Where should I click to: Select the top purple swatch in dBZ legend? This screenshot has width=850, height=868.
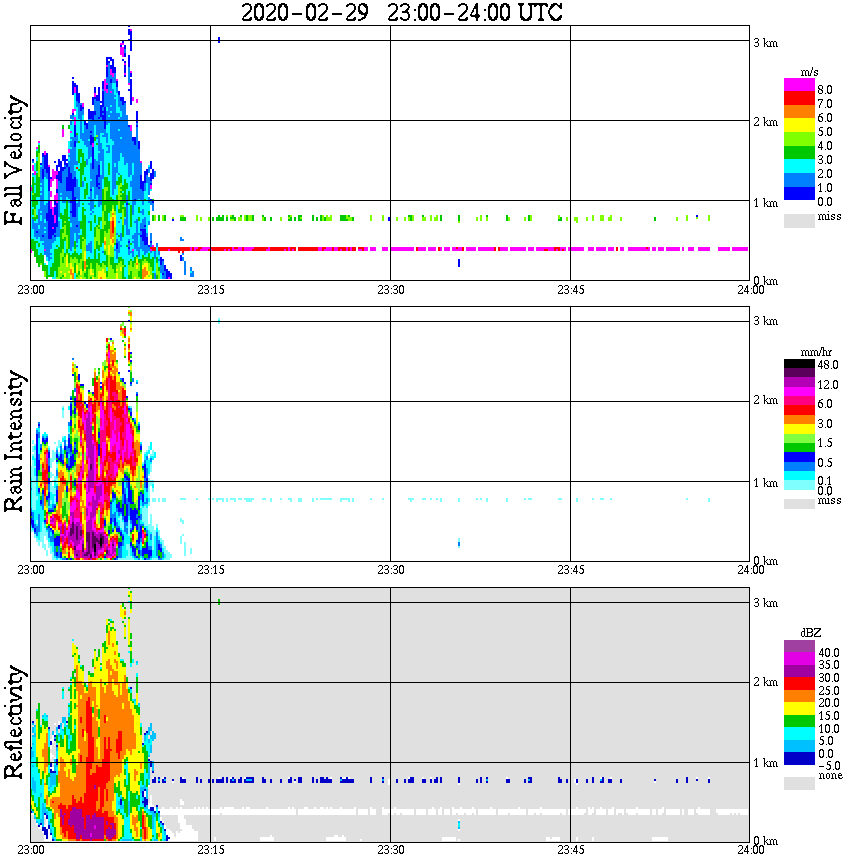799,646
